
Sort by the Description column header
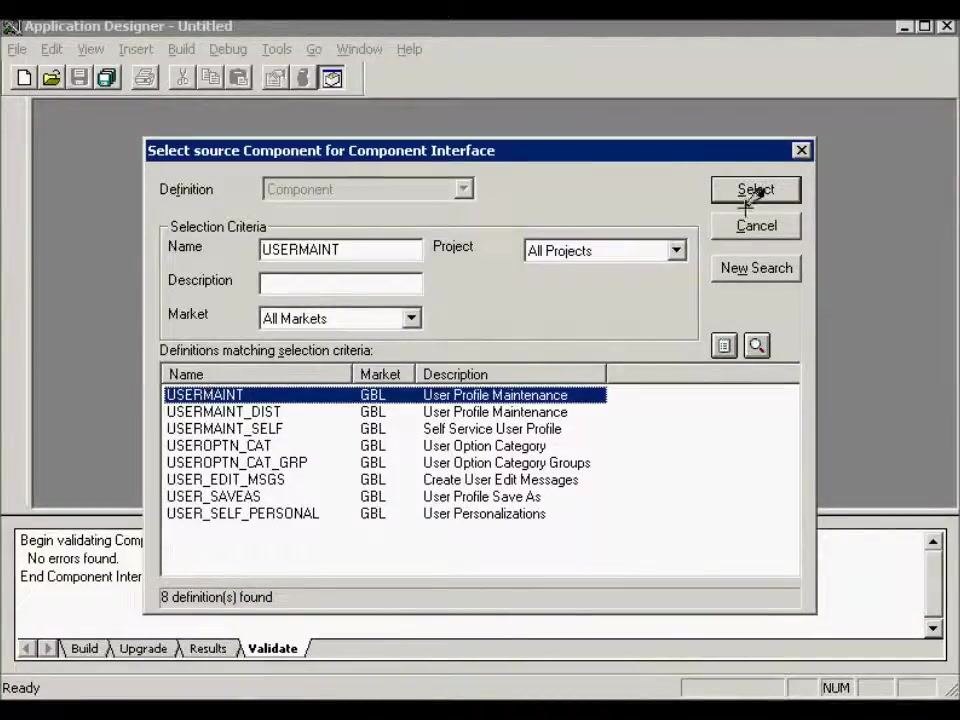[511, 374]
